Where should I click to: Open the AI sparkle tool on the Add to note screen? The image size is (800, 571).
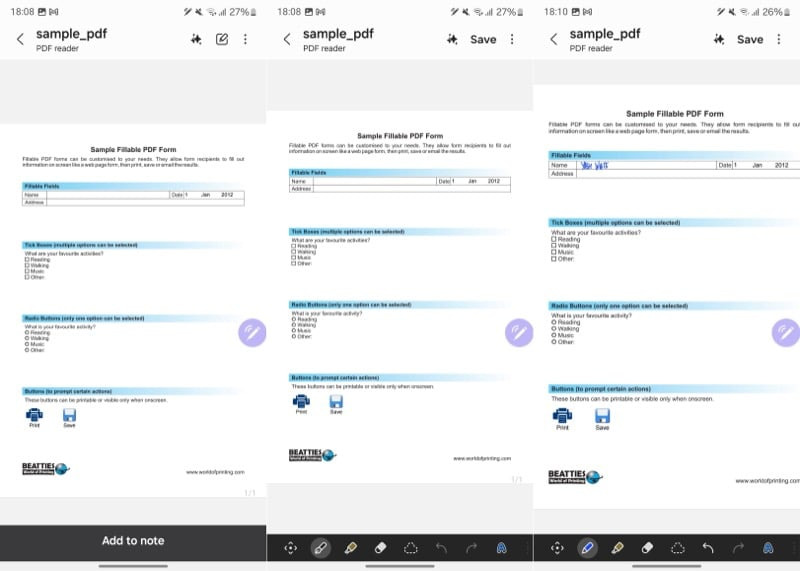(x=196, y=39)
